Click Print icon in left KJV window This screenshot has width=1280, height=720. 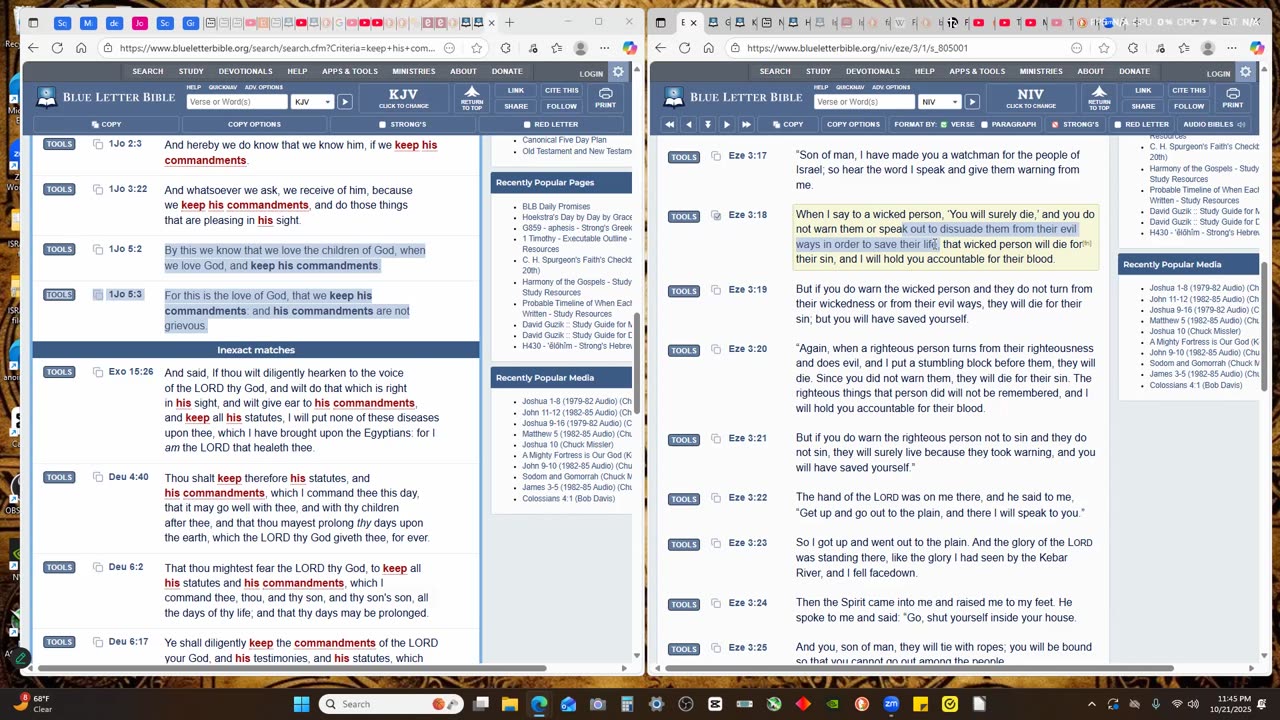tap(605, 97)
